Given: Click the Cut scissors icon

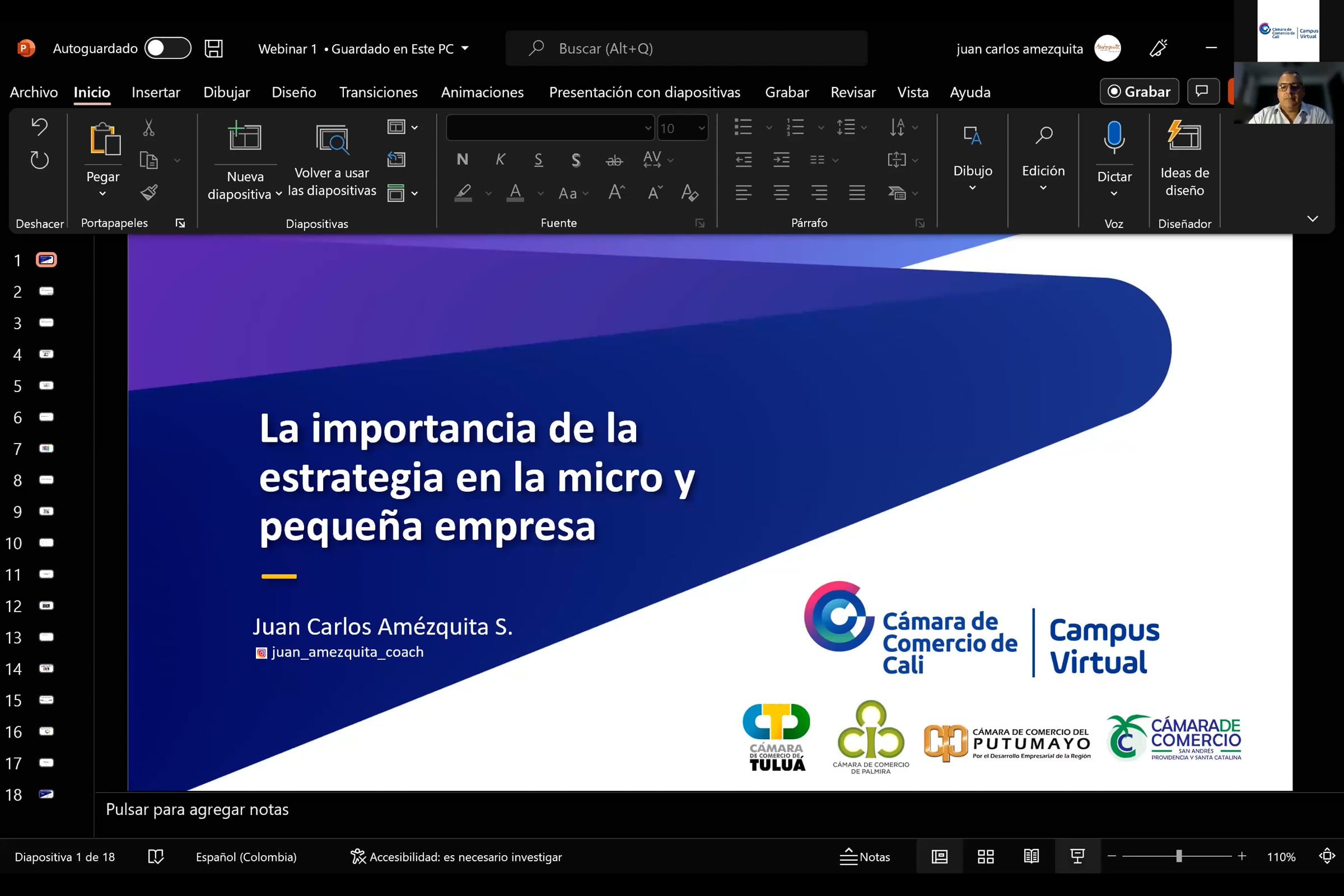Looking at the screenshot, I should point(148,128).
